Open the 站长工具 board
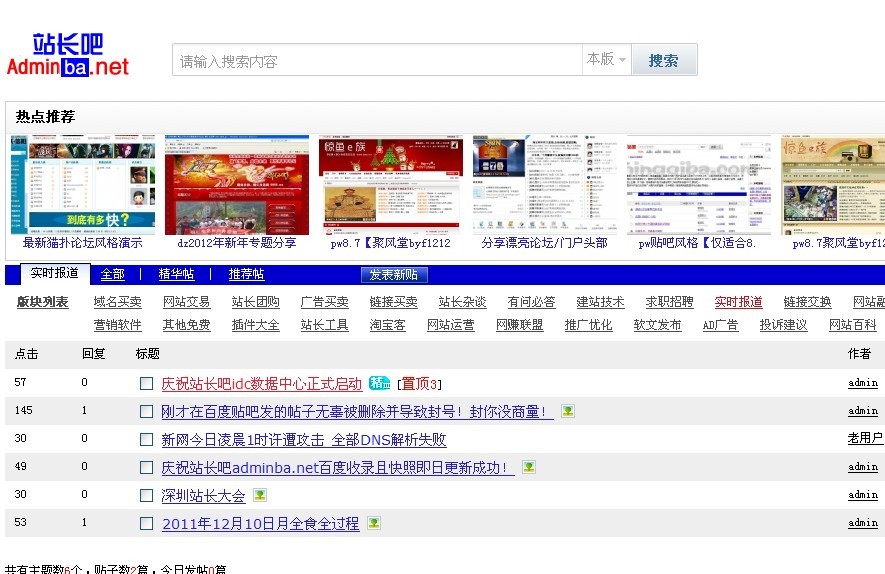This screenshot has height=574, width=885. [325, 325]
